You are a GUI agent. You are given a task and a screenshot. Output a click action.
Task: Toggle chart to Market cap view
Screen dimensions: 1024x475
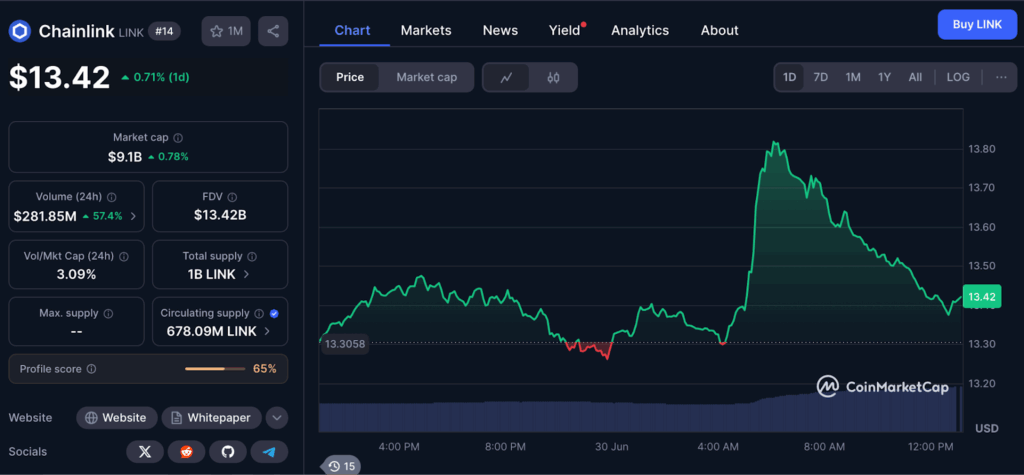click(426, 77)
